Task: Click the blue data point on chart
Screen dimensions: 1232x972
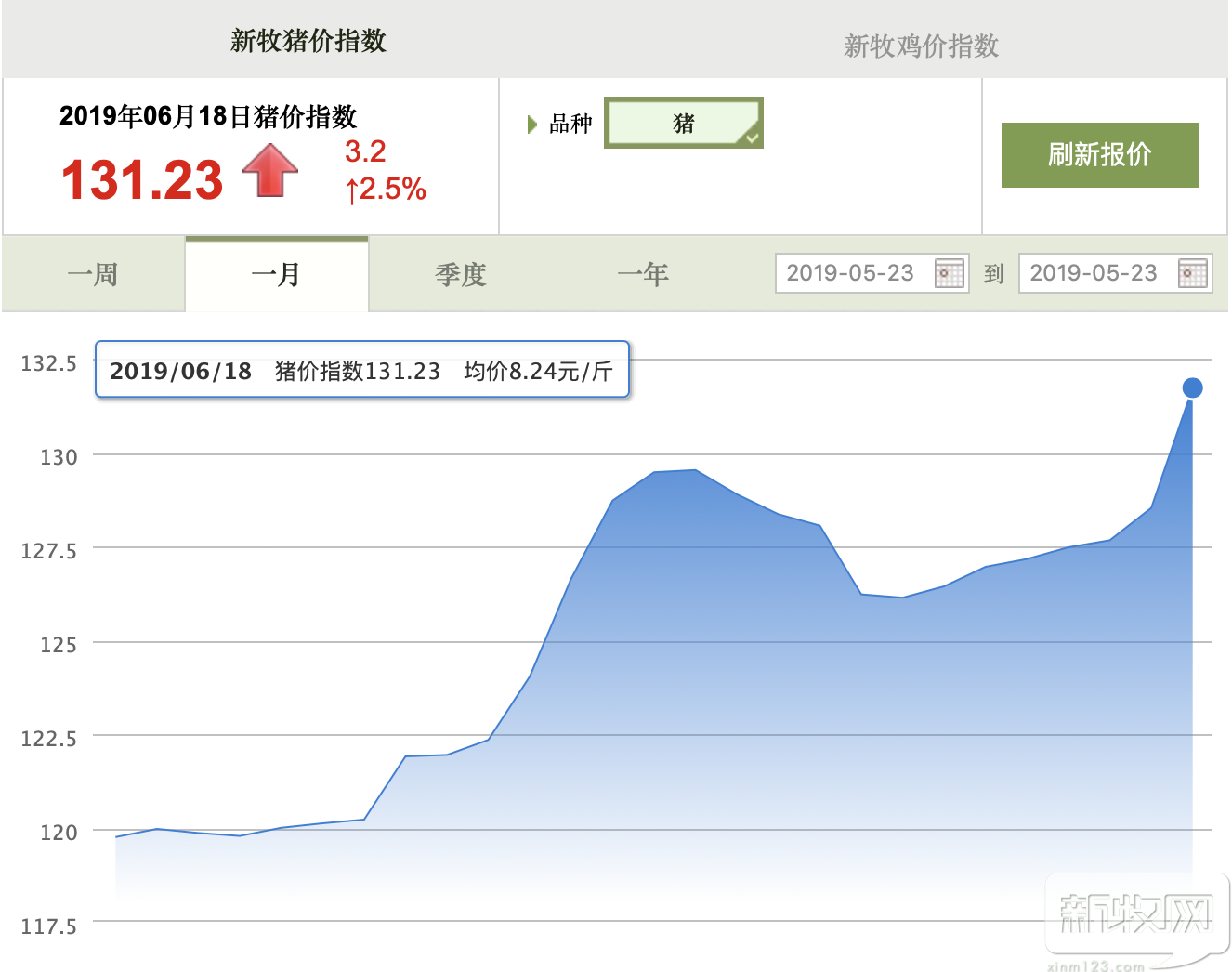Action: click(x=1192, y=388)
